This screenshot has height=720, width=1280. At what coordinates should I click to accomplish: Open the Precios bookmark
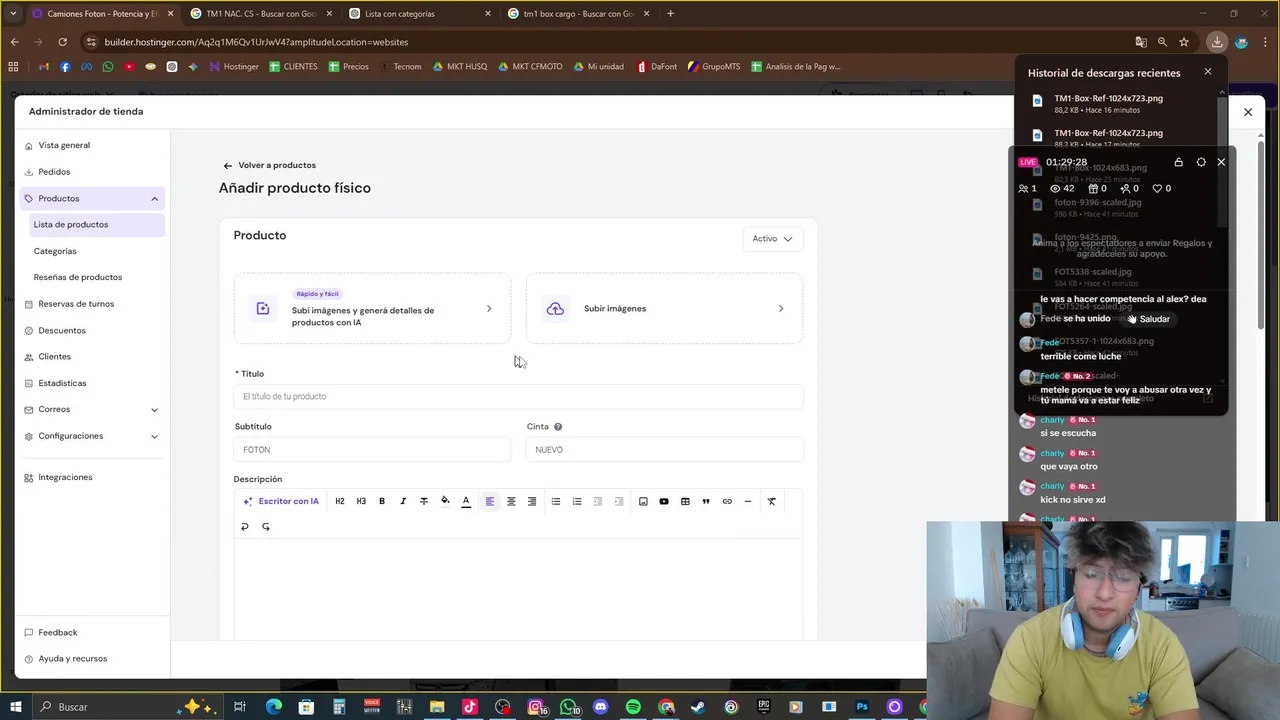(348, 67)
